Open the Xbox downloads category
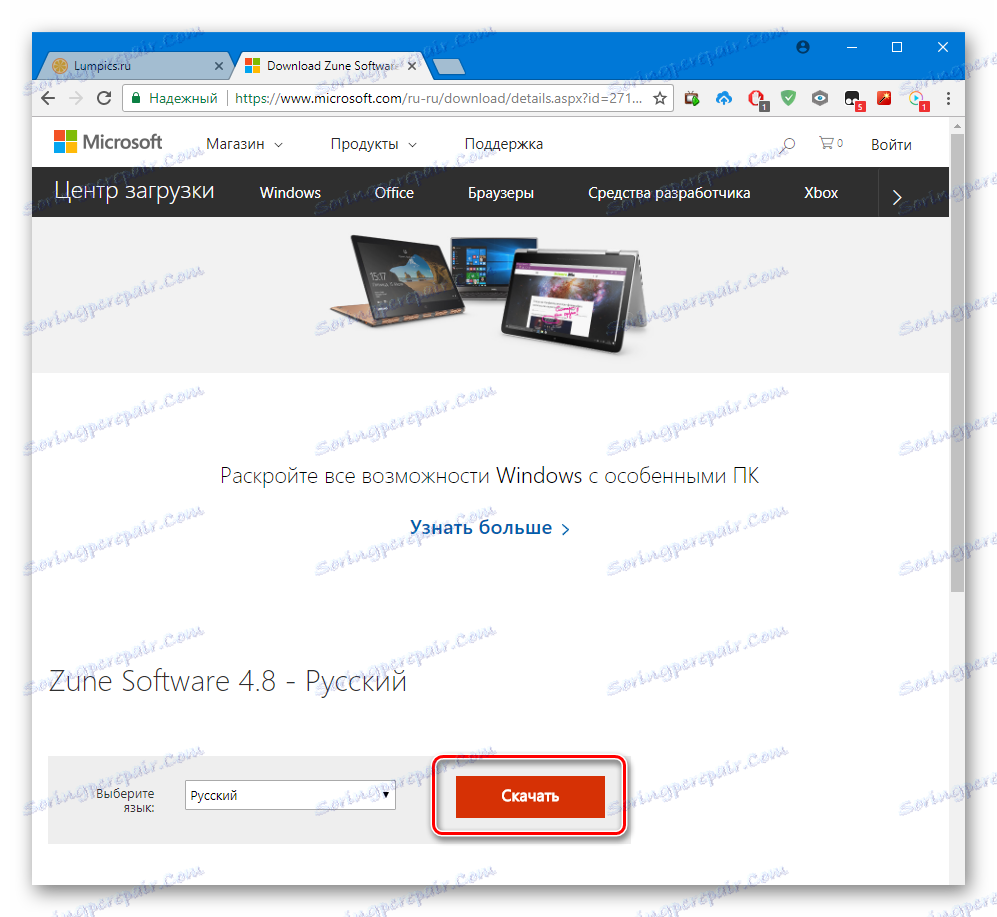The width and height of the screenshot is (997, 917). (820, 193)
